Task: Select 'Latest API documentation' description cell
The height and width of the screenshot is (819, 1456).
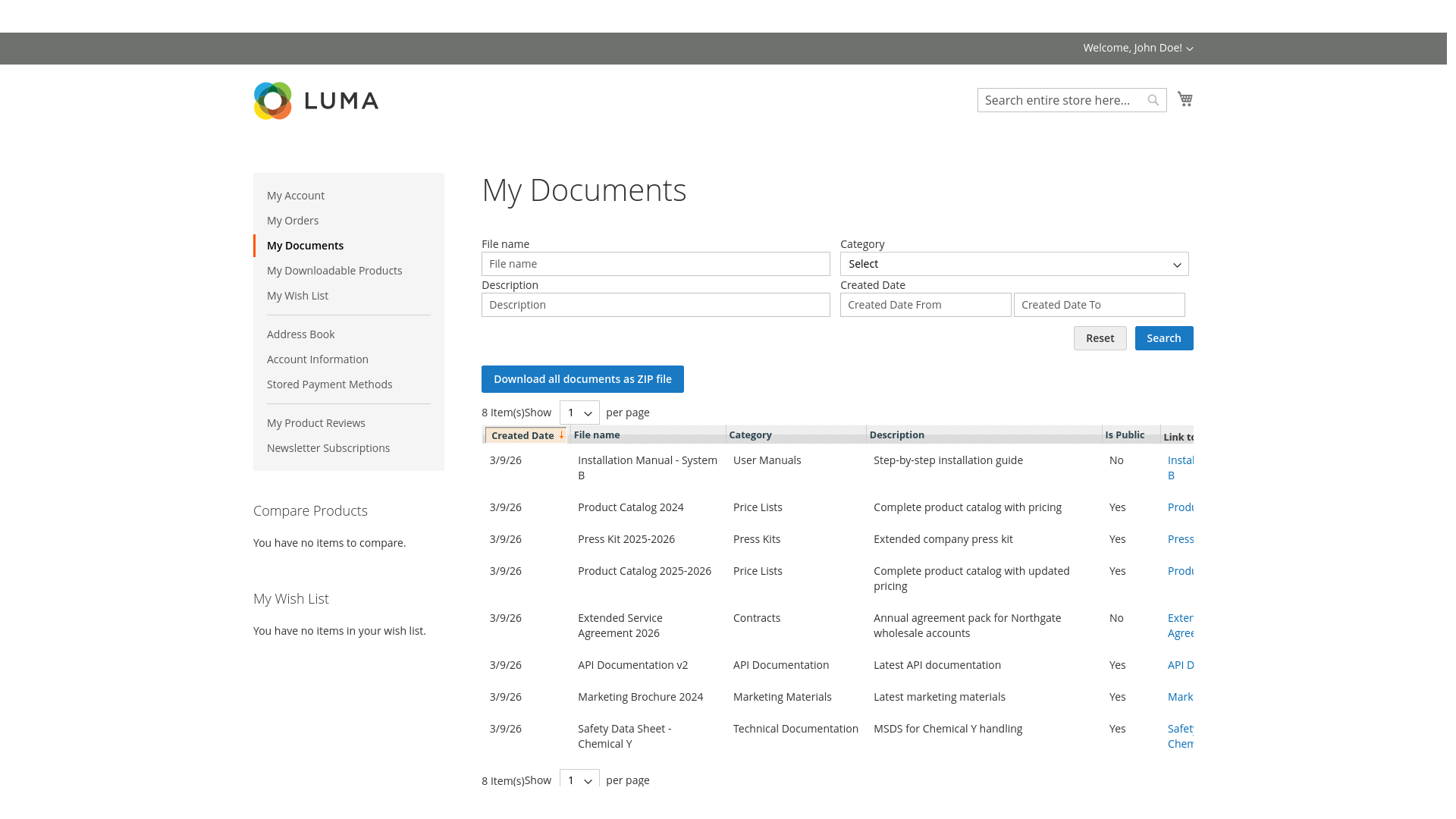Action: [937, 665]
